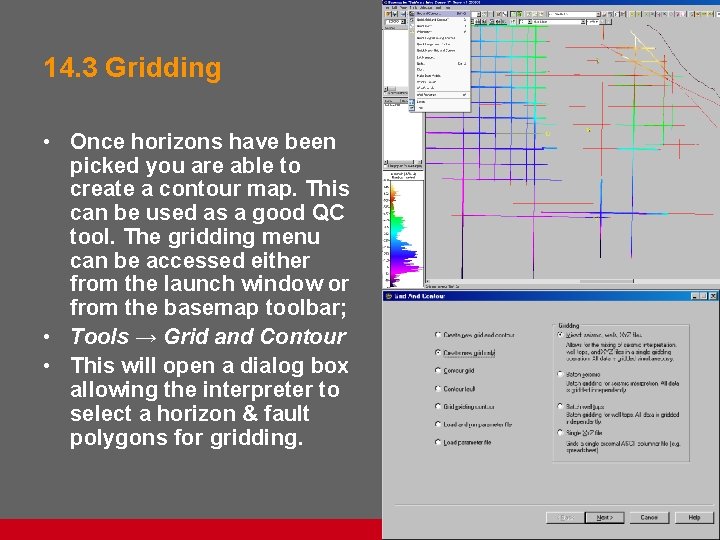Click 'Tools → Grid and Contour' bullet text

(208, 337)
